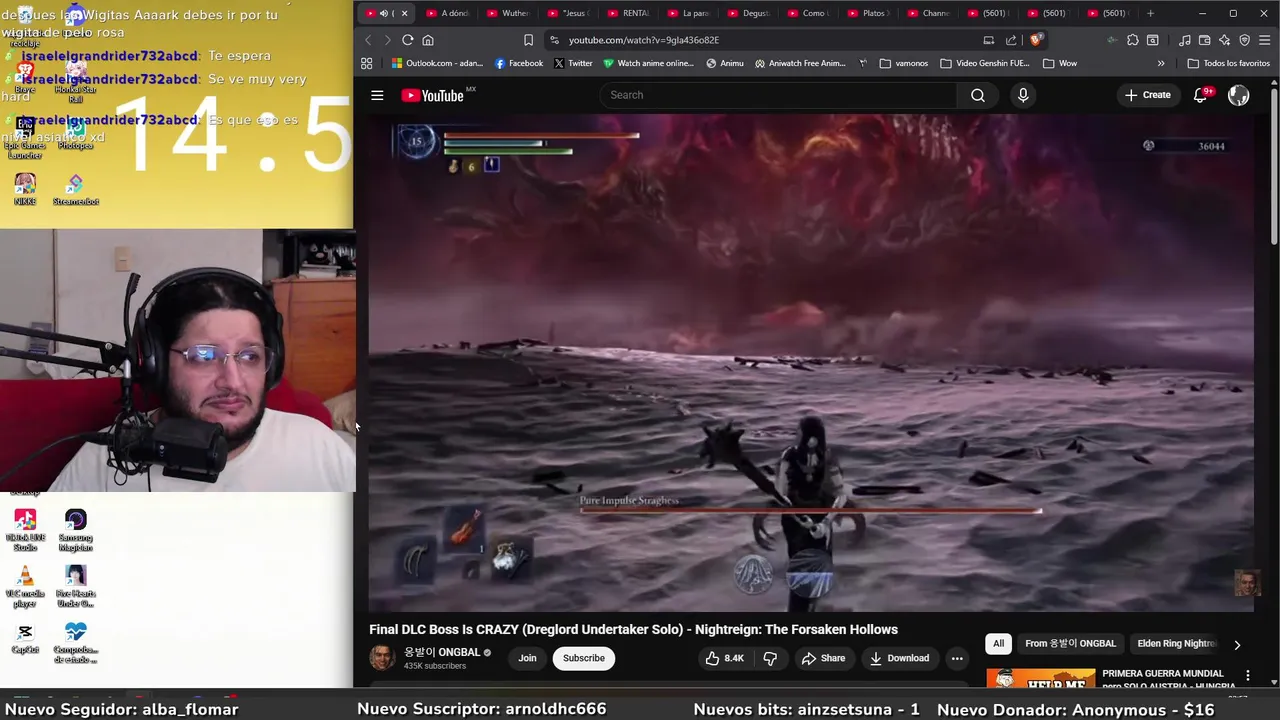Navigate back in the browser
The image size is (1280, 720).
[x=368, y=40]
